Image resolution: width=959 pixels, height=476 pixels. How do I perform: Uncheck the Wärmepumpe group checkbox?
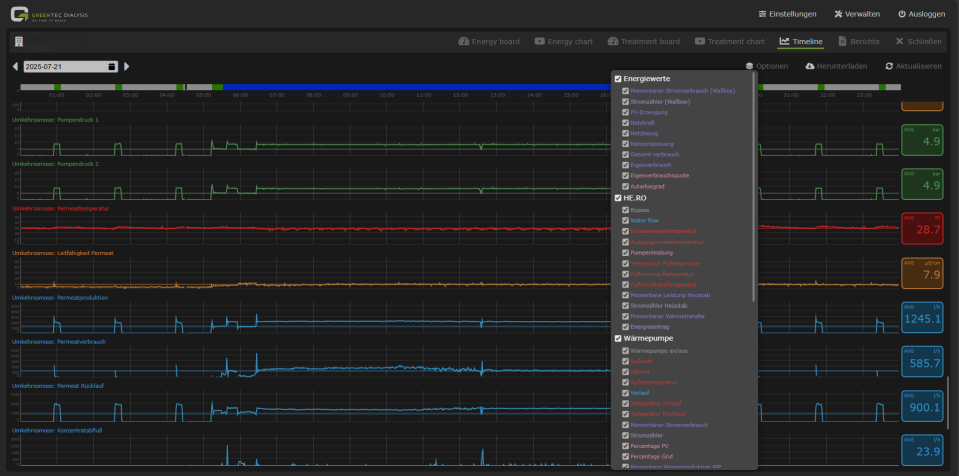pyautogui.click(x=617, y=338)
